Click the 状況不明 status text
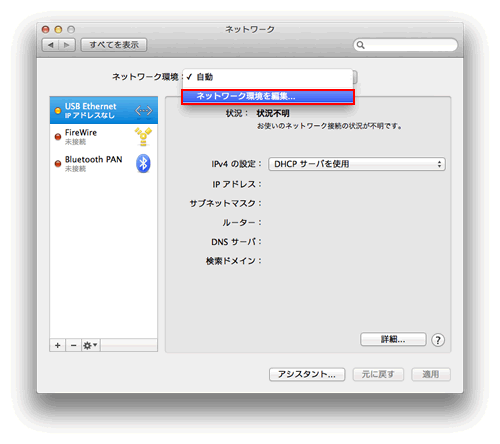Viewport: 500px width, 444px height. pyautogui.click(x=273, y=113)
